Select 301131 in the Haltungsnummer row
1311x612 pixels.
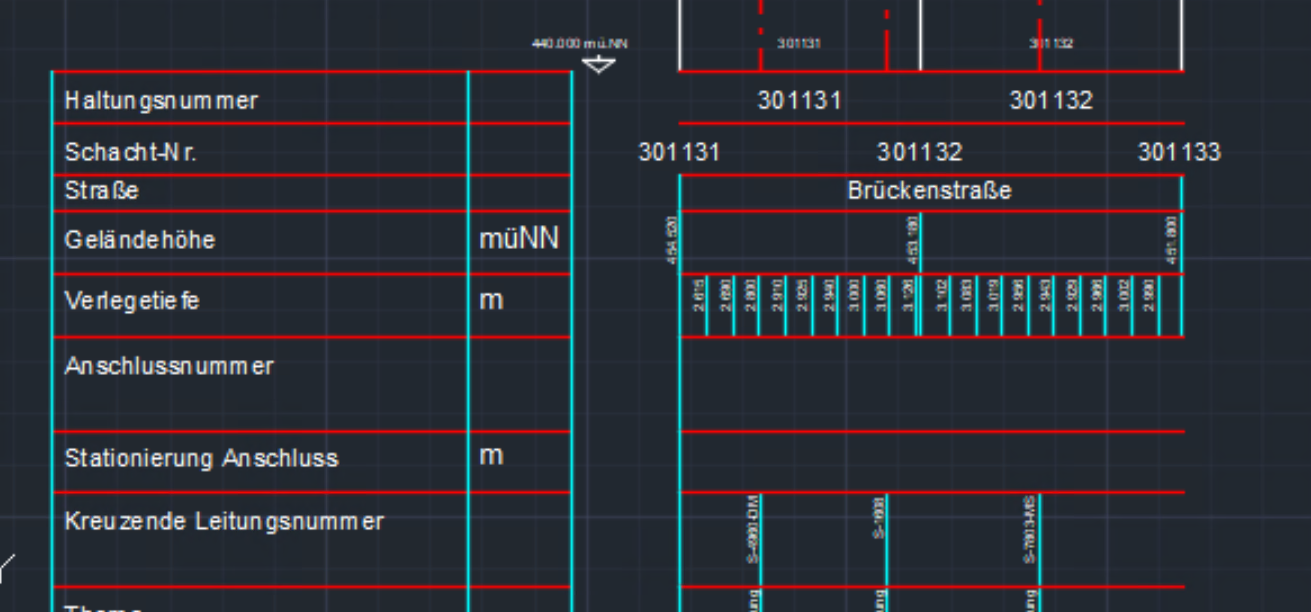pyautogui.click(x=799, y=101)
